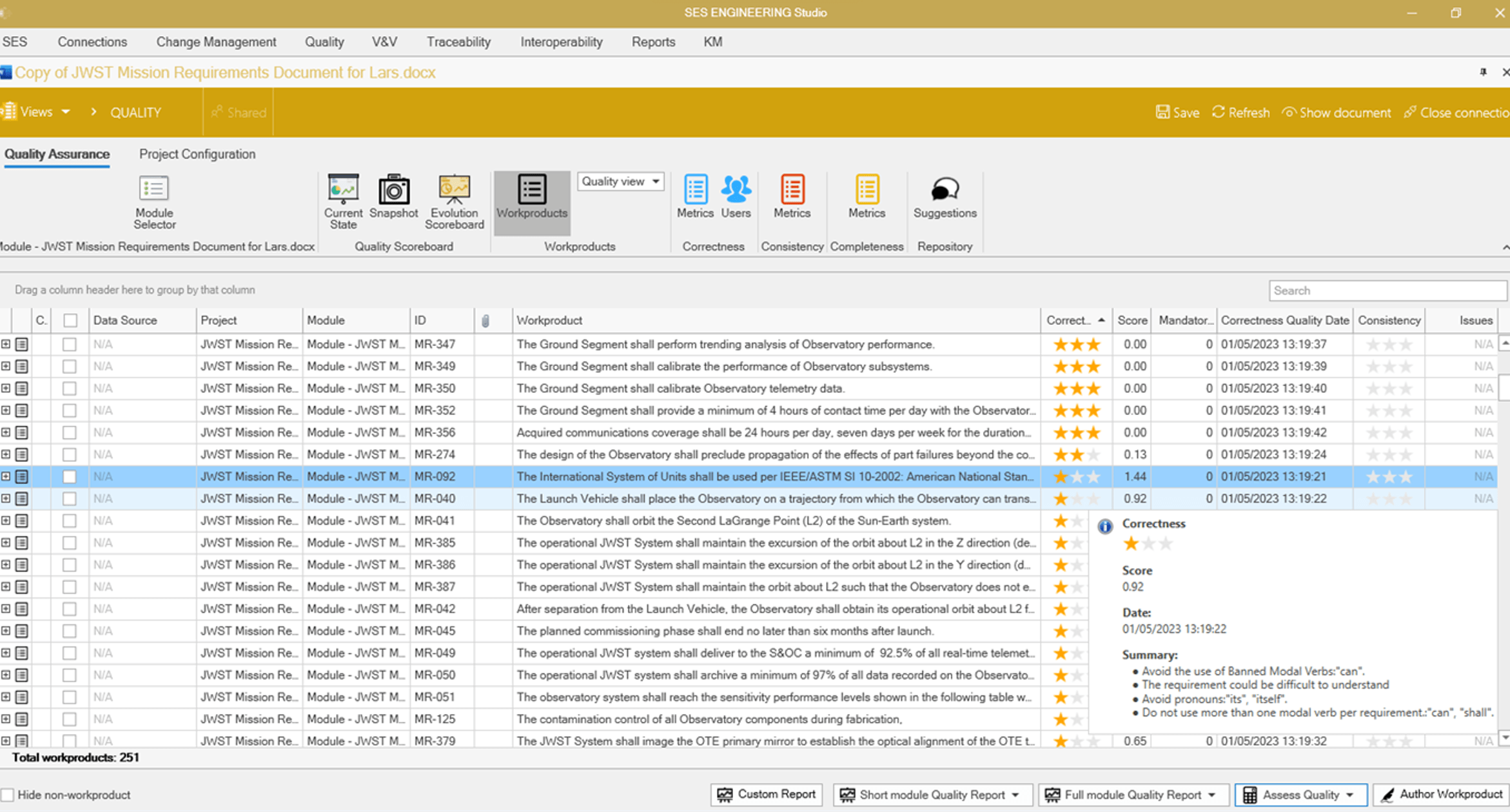Switch to Quality Assurance tab
1510x812 pixels.
pos(57,154)
